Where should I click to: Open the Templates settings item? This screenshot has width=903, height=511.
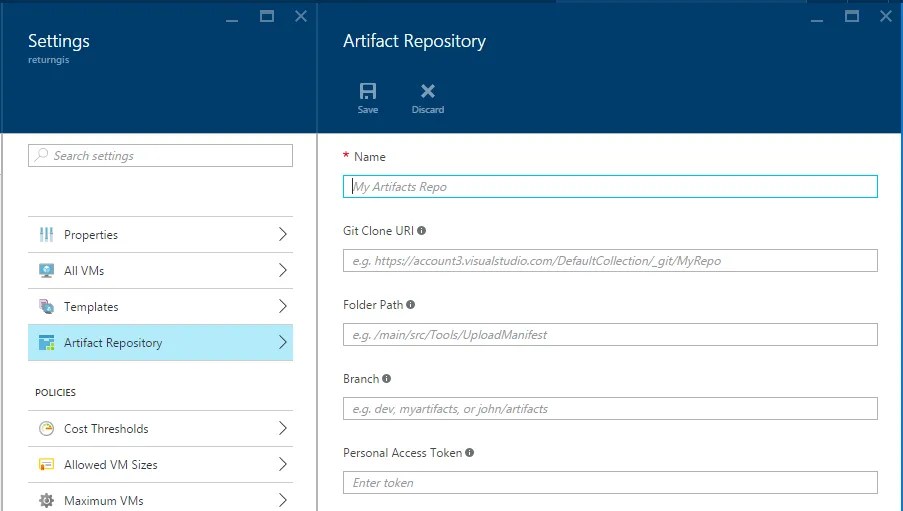point(160,306)
